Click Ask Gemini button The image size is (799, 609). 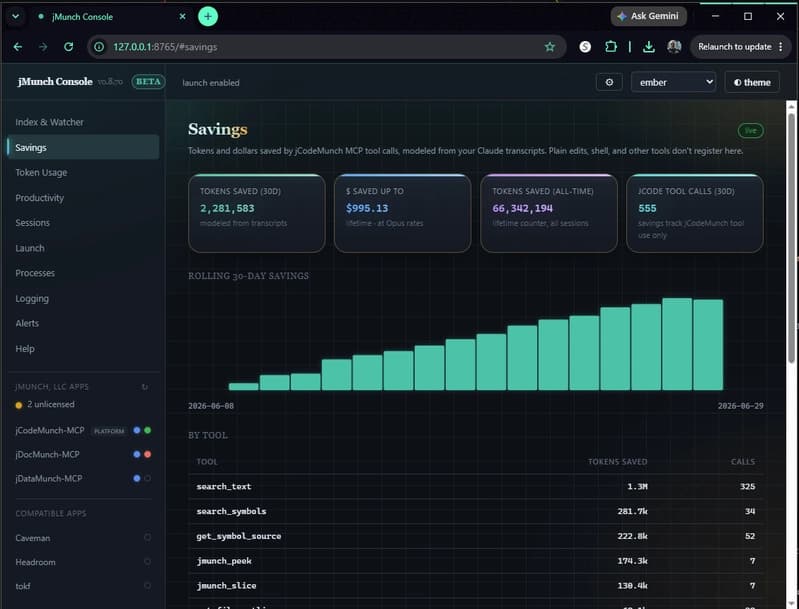coord(648,16)
